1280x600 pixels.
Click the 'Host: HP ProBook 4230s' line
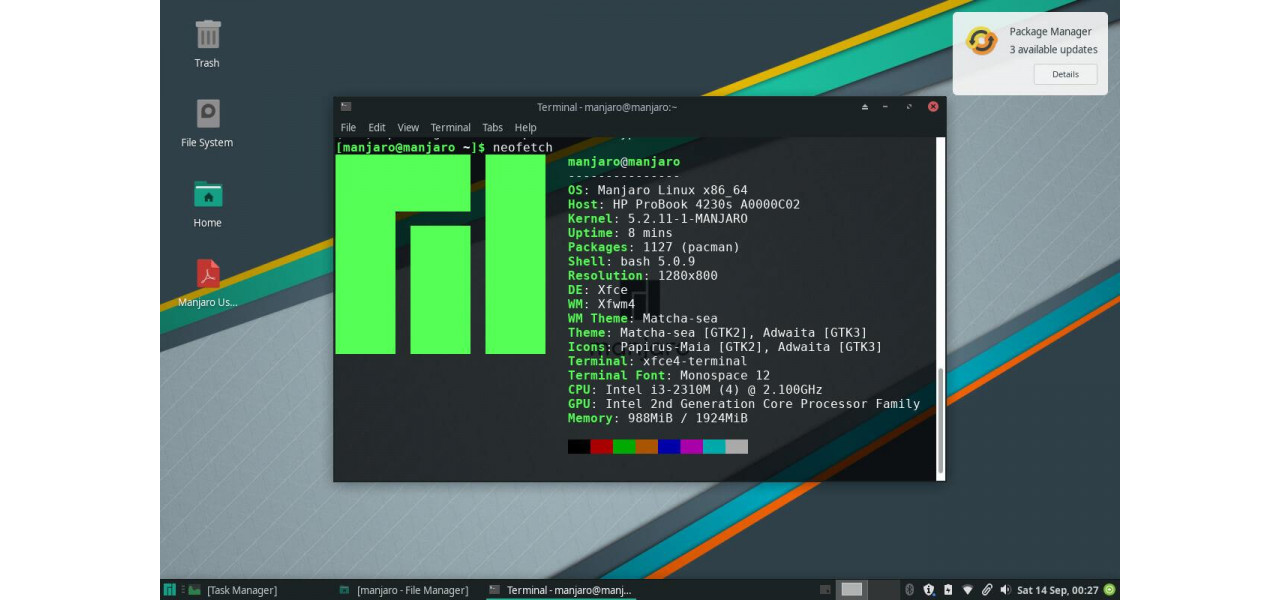684,204
